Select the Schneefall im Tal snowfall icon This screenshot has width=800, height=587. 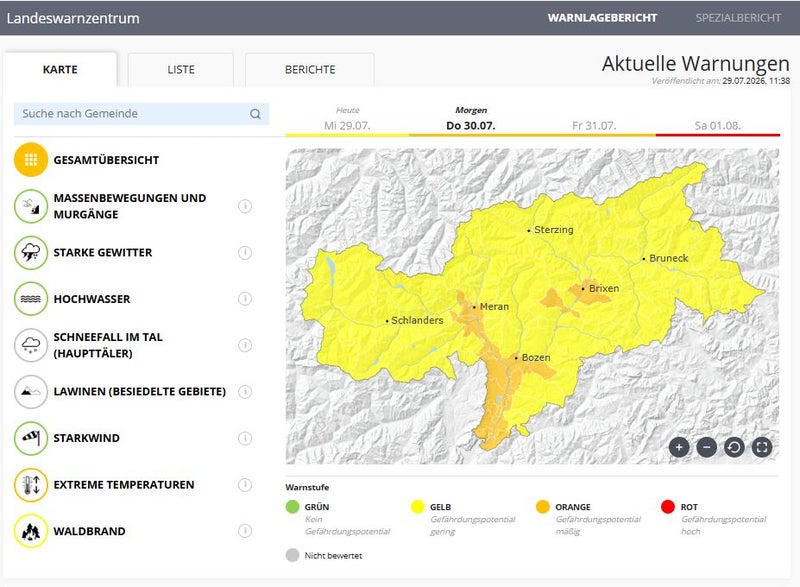click(31, 345)
